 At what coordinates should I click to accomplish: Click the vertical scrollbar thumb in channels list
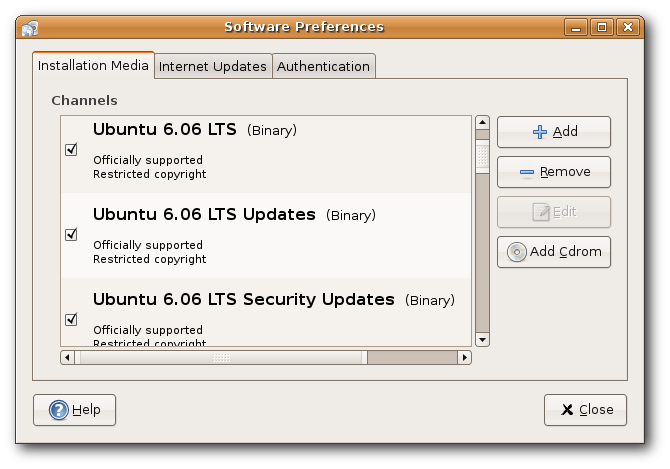tap(482, 156)
